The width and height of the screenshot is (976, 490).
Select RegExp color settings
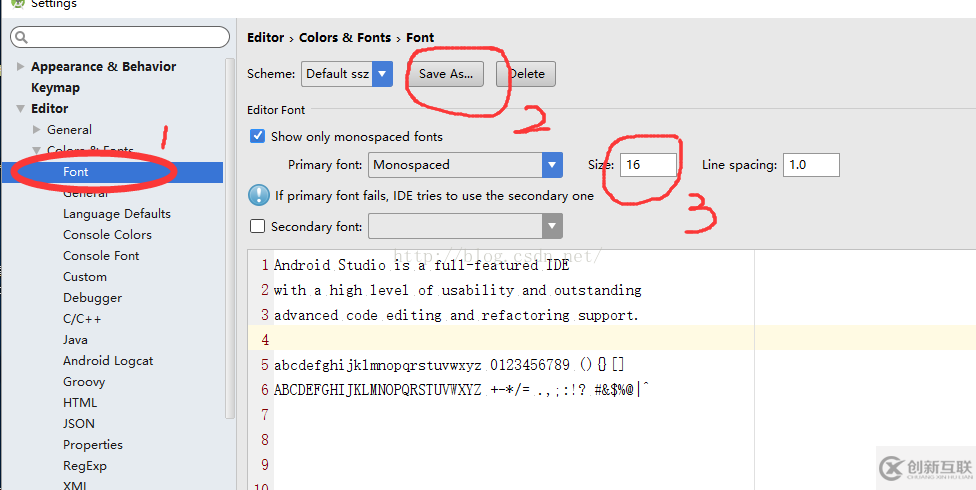[85, 466]
